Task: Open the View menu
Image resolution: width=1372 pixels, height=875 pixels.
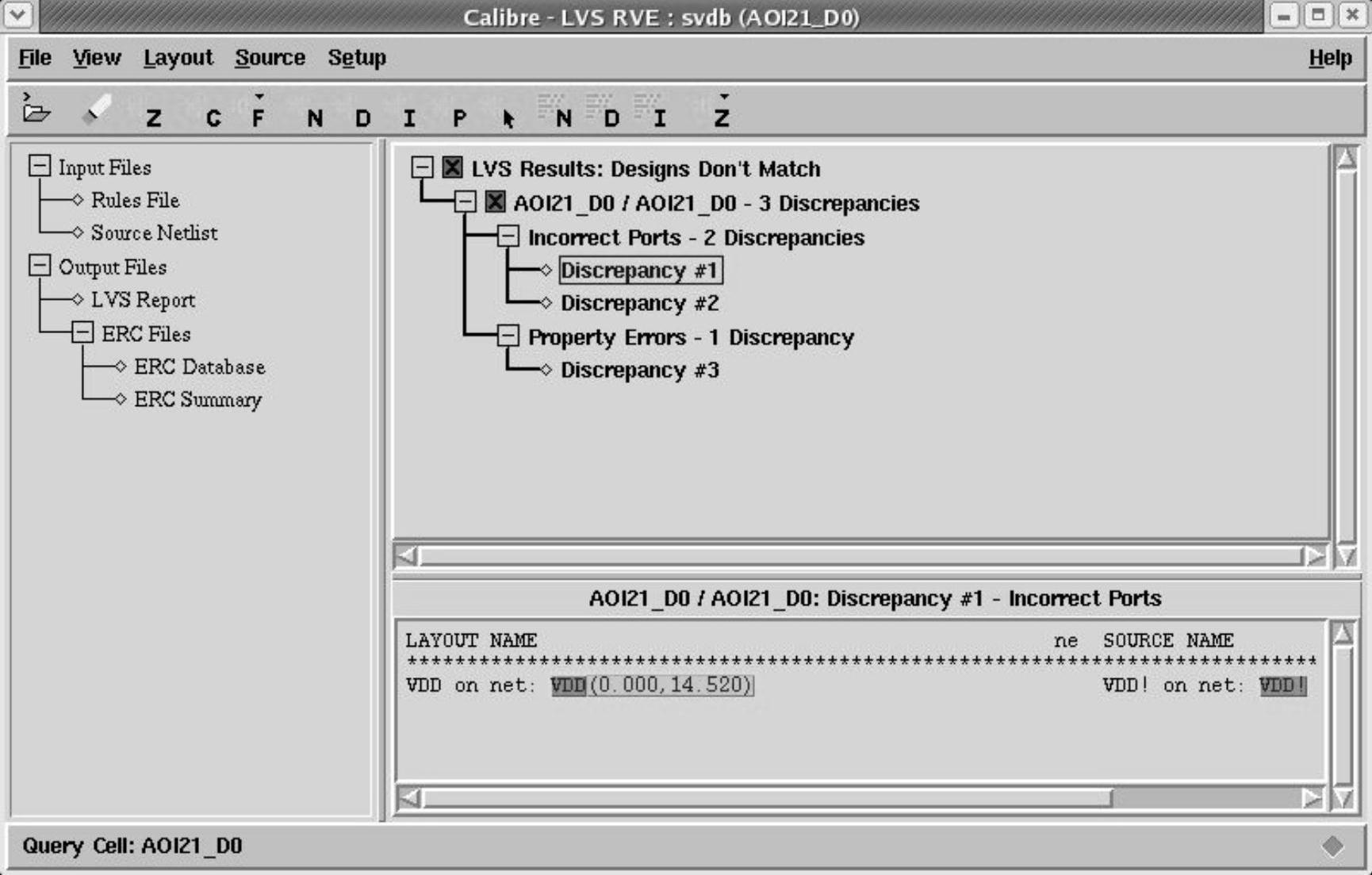Action: [x=97, y=58]
